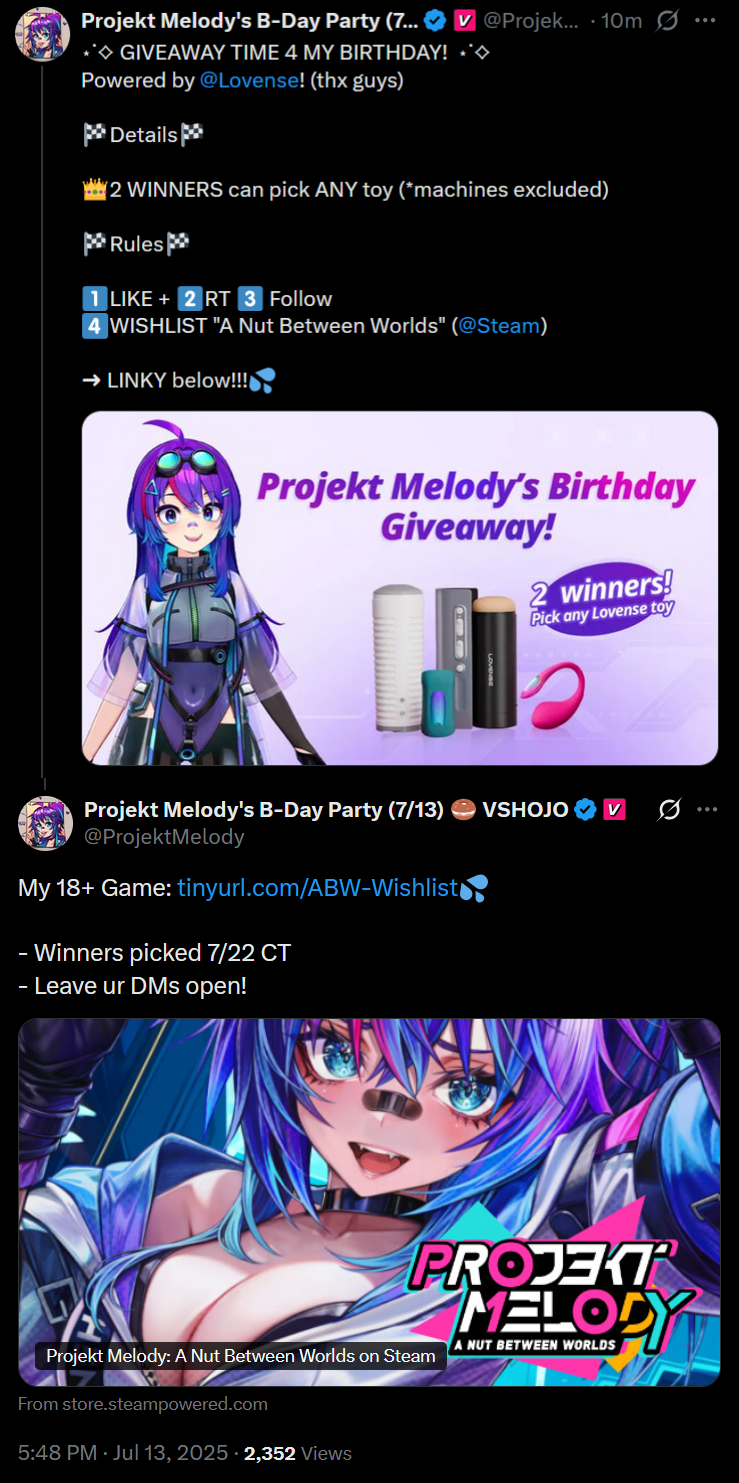Click the 'From store.steampowered.com' source text

click(x=143, y=1404)
